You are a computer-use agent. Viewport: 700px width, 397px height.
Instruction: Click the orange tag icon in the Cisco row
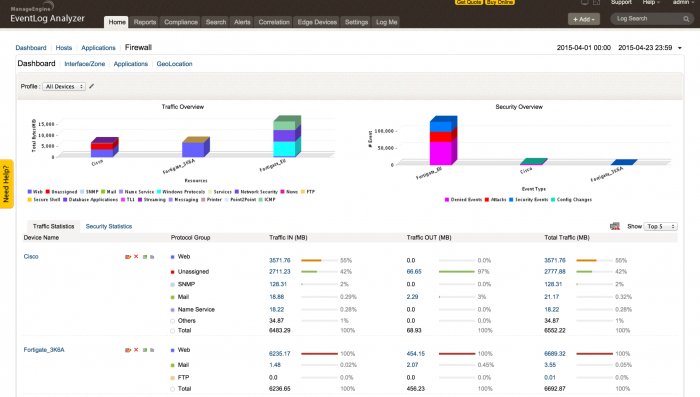tap(128, 257)
